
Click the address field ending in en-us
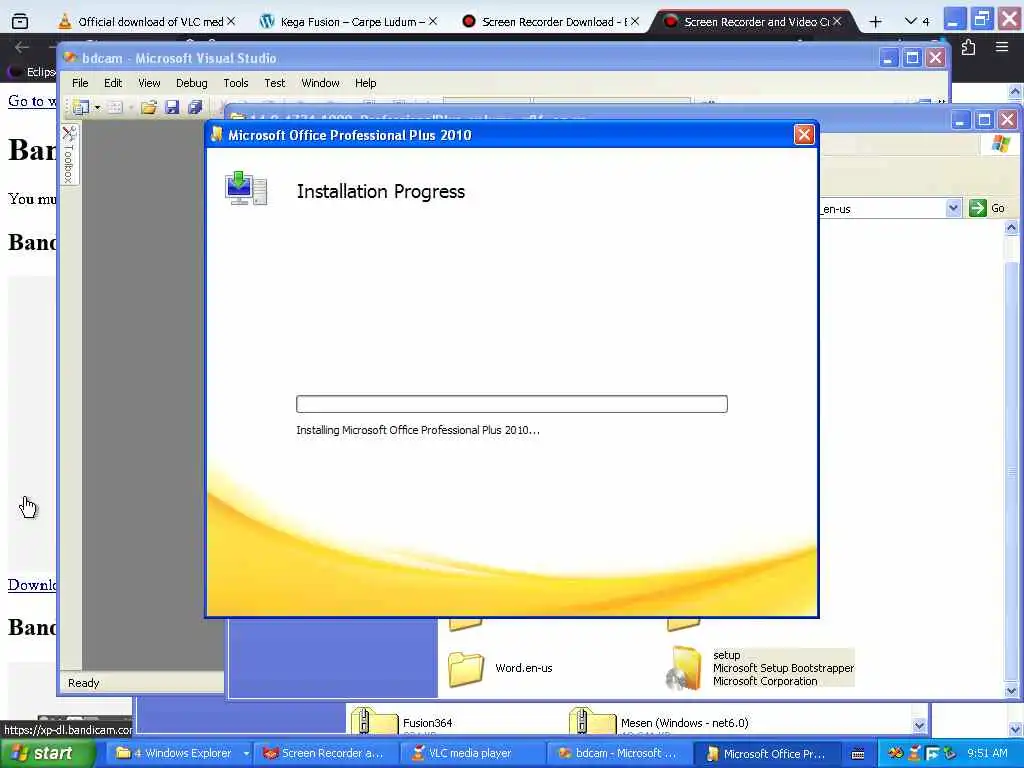point(882,209)
